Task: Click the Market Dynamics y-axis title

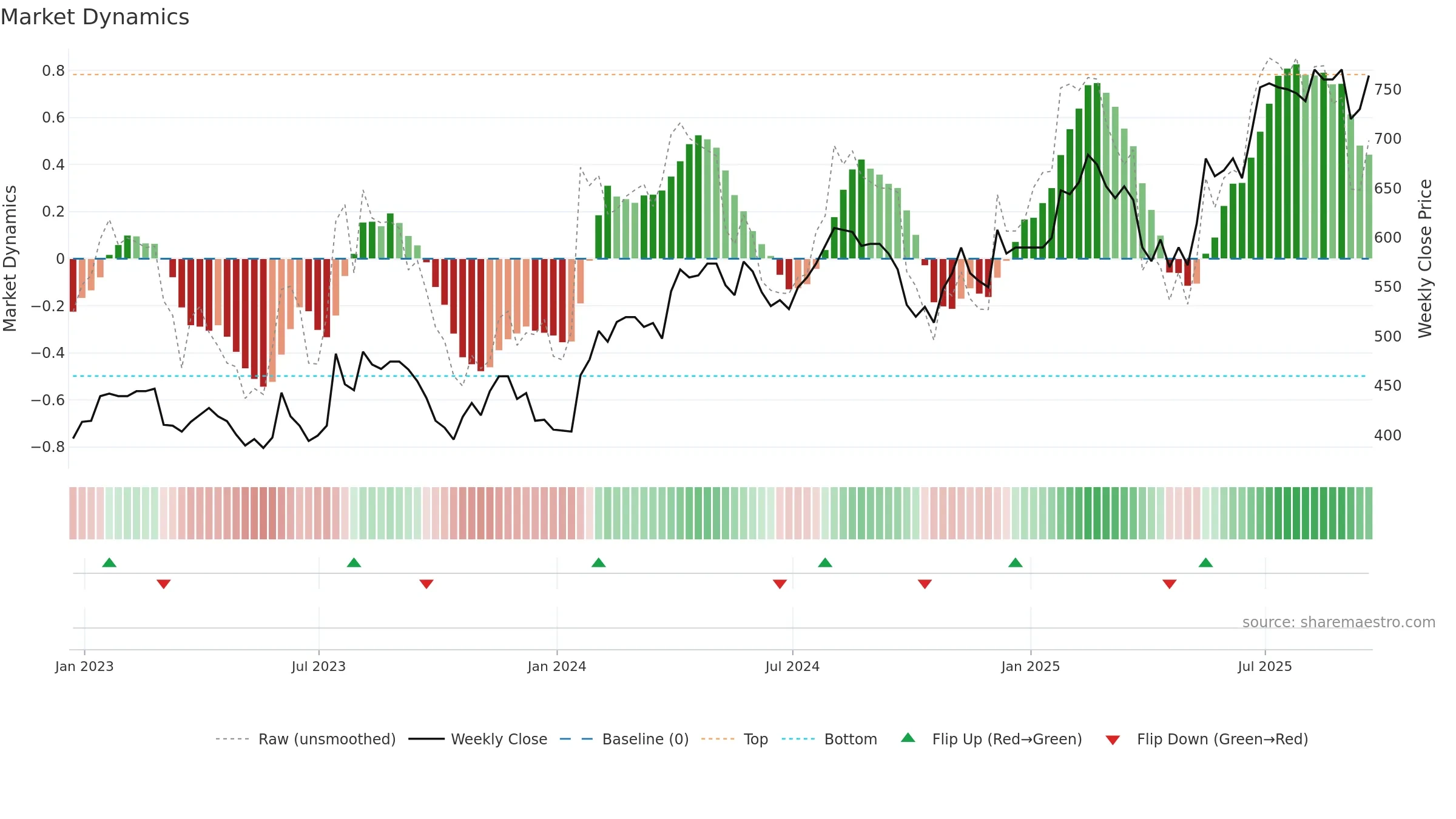Action: click(x=10, y=258)
